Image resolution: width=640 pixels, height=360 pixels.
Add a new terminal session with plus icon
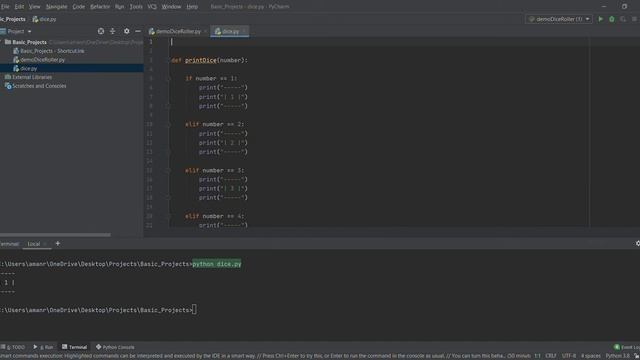[58, 243]
